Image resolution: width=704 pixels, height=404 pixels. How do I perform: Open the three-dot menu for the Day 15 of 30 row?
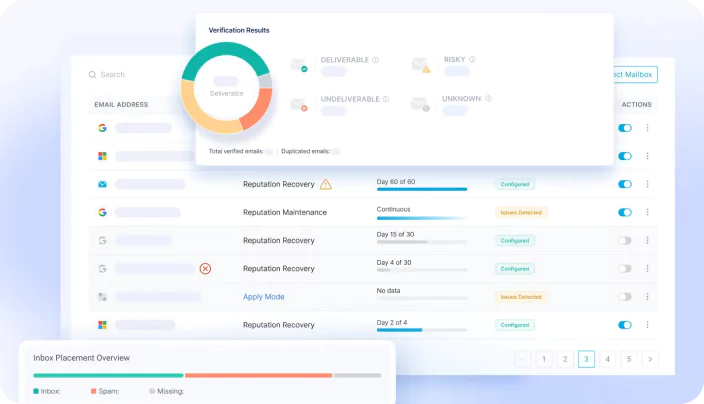647,241
